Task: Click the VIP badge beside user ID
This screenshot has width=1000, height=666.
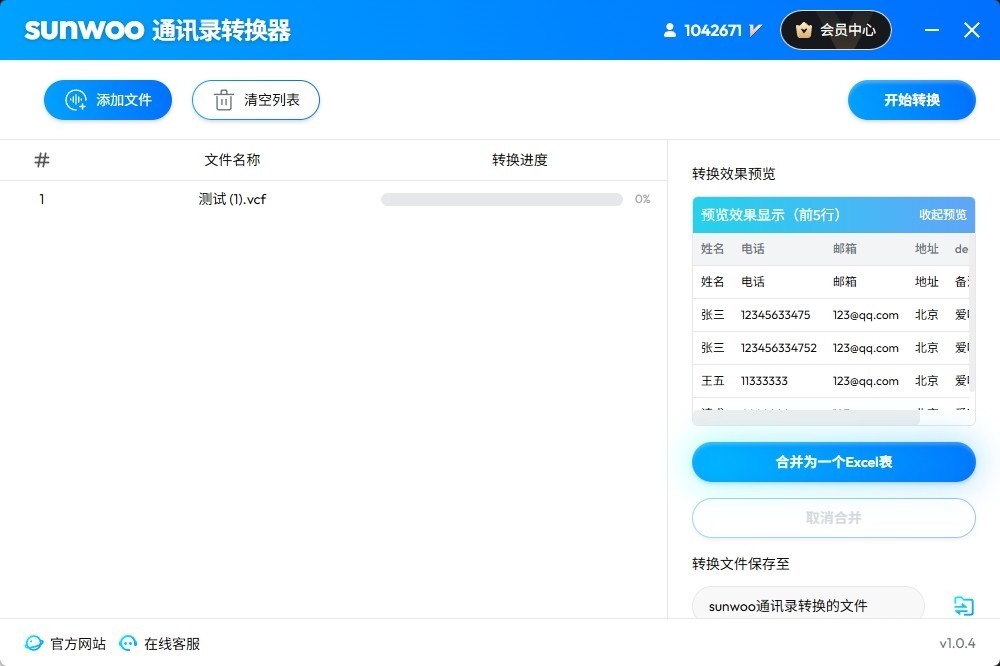Action: coord(755,30)
